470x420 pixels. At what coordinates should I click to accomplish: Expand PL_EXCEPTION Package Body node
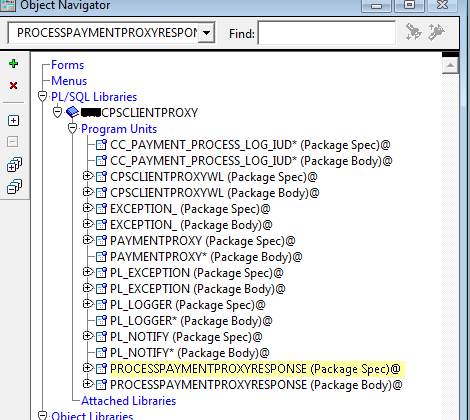87,288
